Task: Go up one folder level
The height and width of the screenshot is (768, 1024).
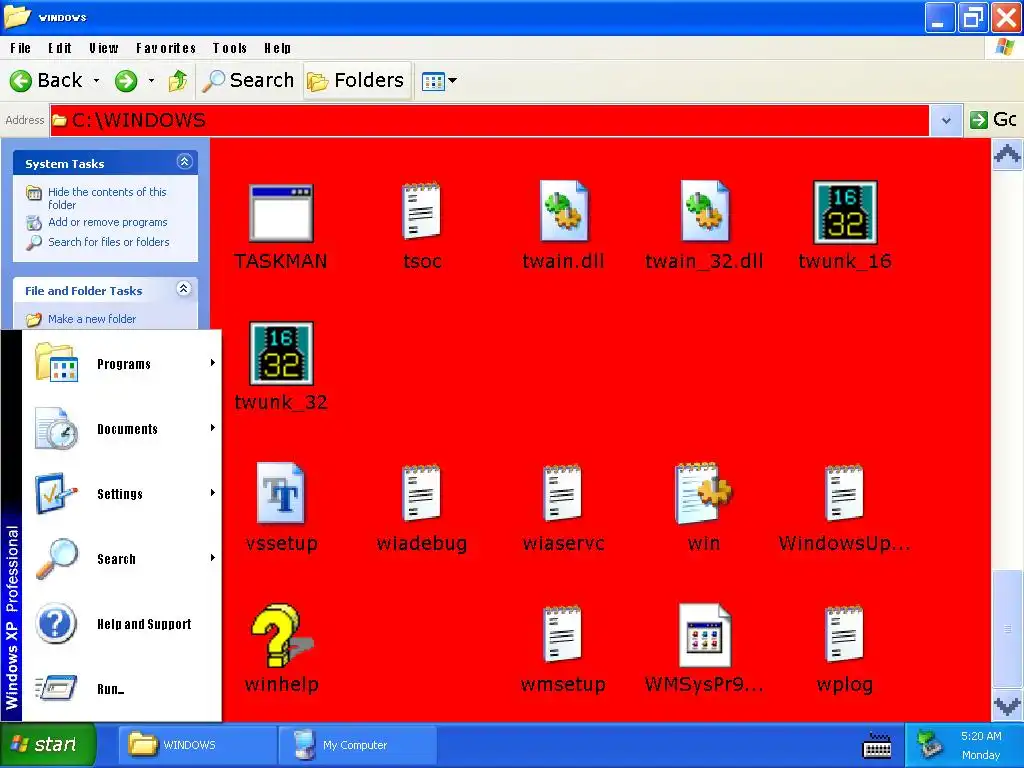Action: pos(178,81)
